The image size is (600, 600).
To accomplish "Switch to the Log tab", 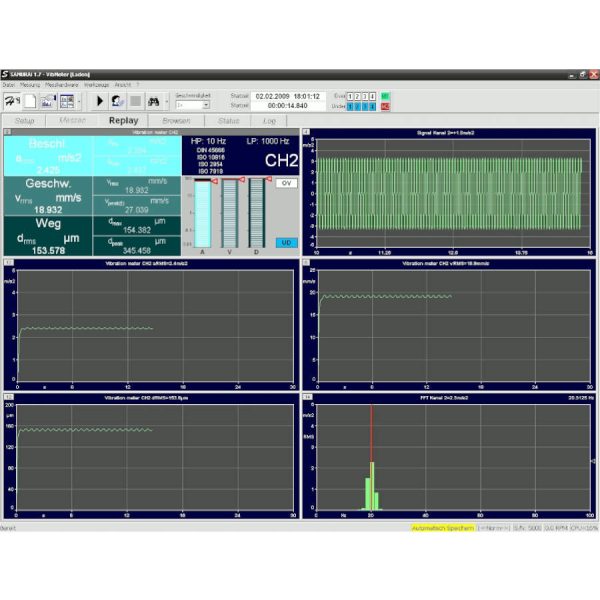I will [269, 121].
